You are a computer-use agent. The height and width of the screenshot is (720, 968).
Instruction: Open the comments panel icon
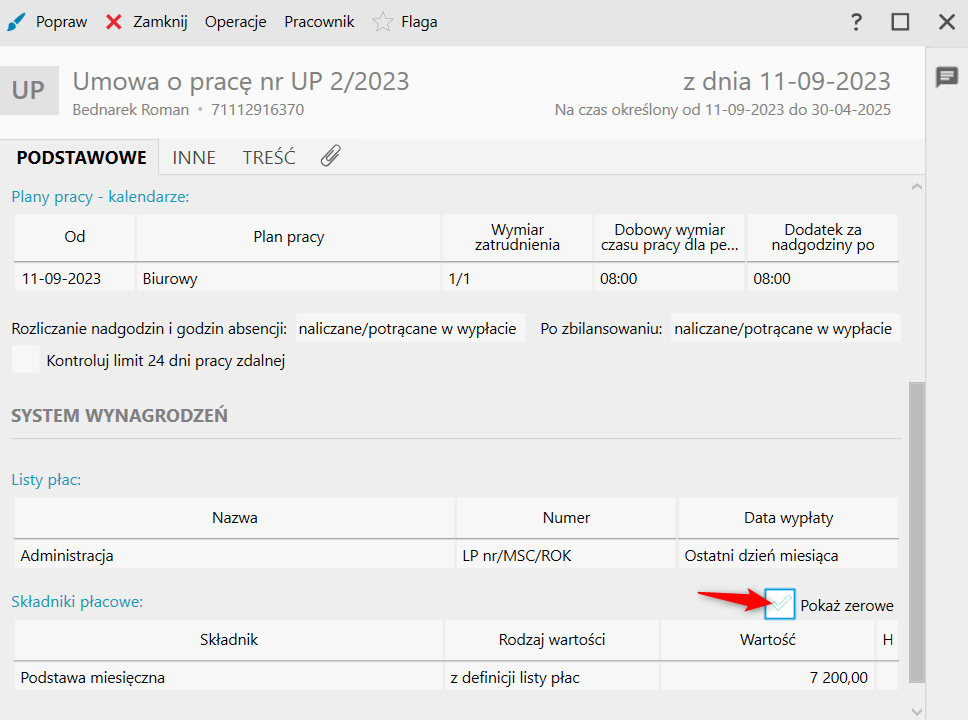click(946, 77)
